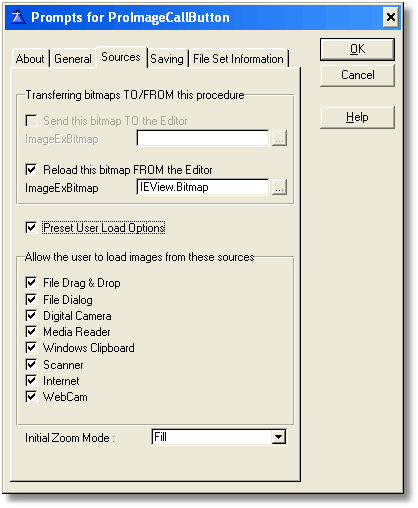Uncheck the Digital Camera source
This screenshot has width=418, height=508.
point(31,315)
